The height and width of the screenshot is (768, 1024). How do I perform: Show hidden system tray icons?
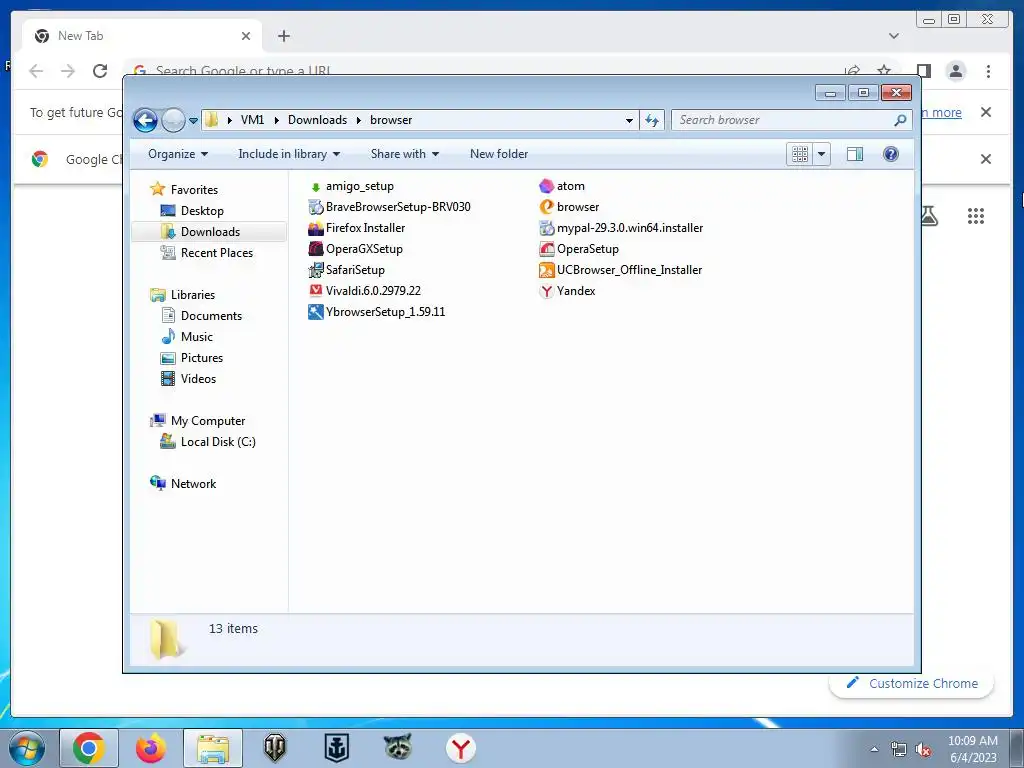[x=874, y=749]
